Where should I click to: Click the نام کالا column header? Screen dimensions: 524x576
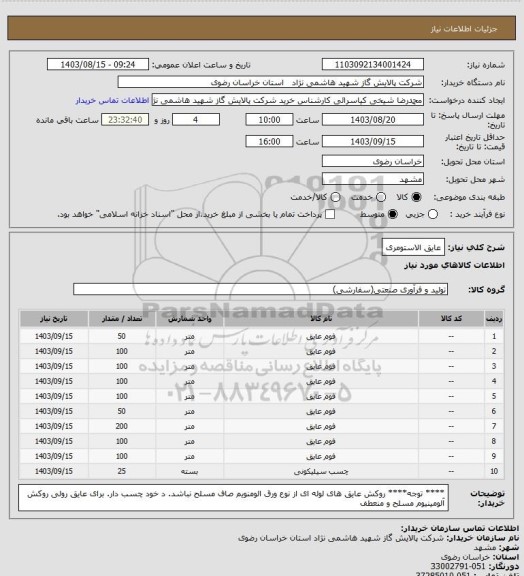321,319
